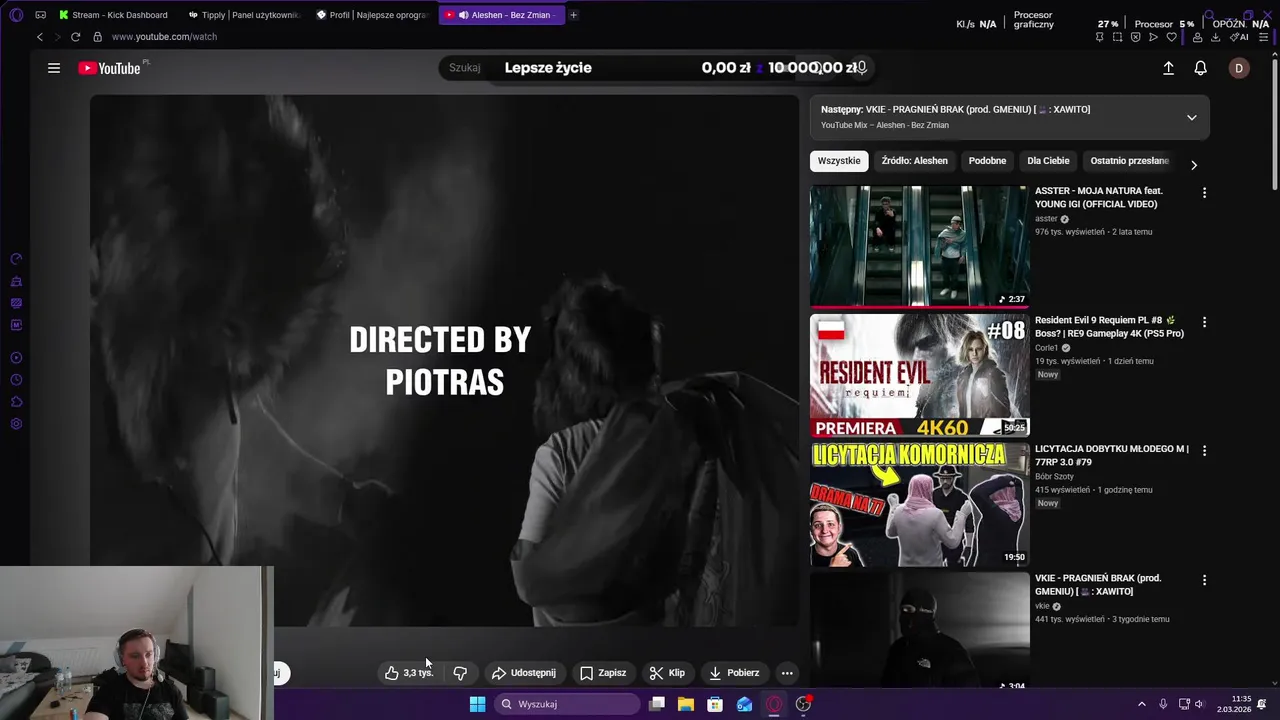The image size is (1280, 720).
Task: Open the account avatar 'D' menu
Action: point(1239,68)
